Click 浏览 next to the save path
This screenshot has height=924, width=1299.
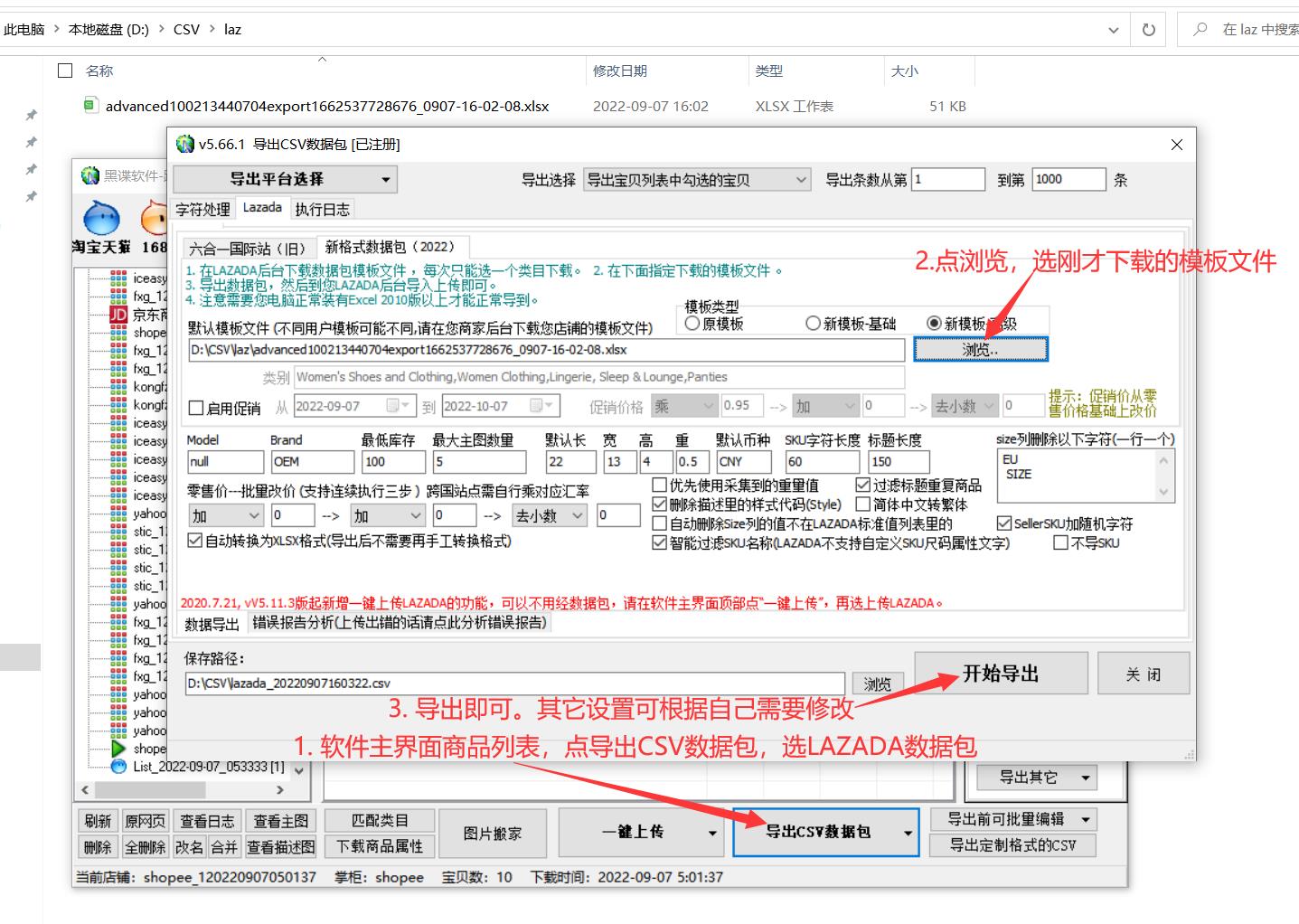(877, 684)
